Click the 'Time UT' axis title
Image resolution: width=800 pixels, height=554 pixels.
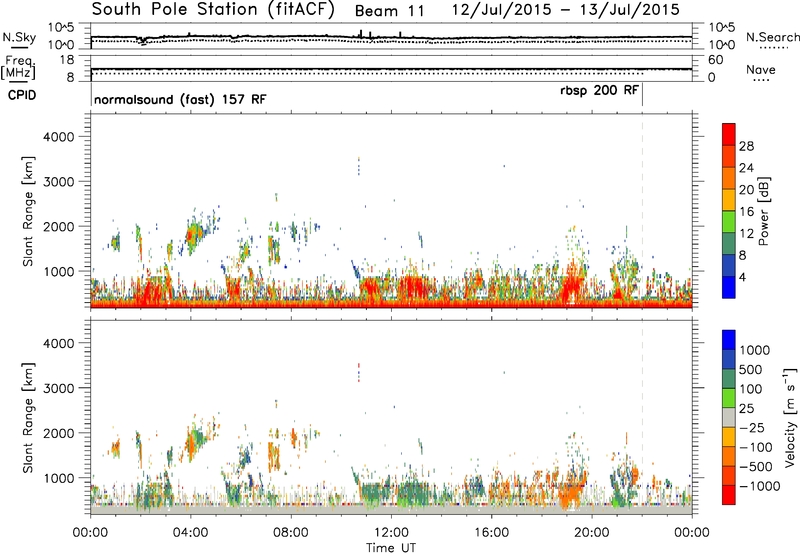[391, 548]
